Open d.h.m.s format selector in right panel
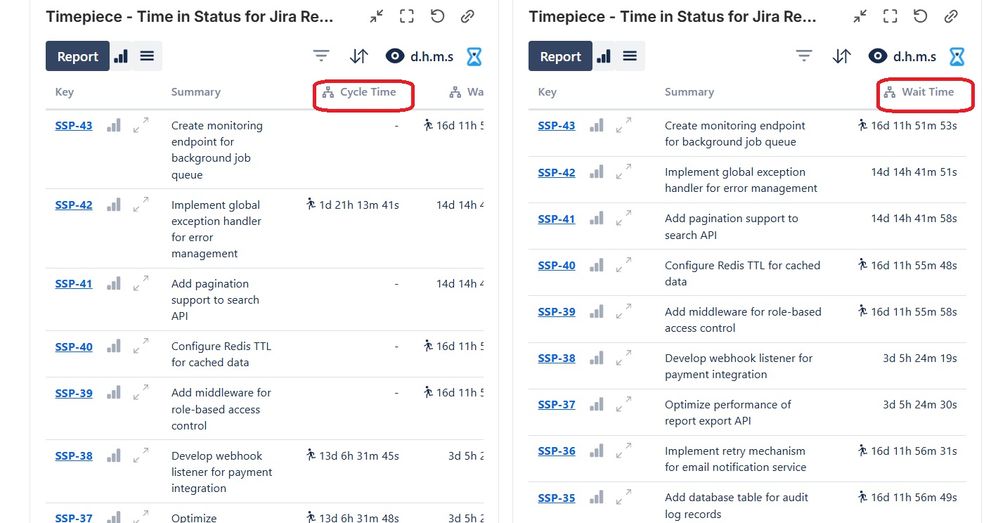Screen dimensions: 998x523 click(902, 56)
